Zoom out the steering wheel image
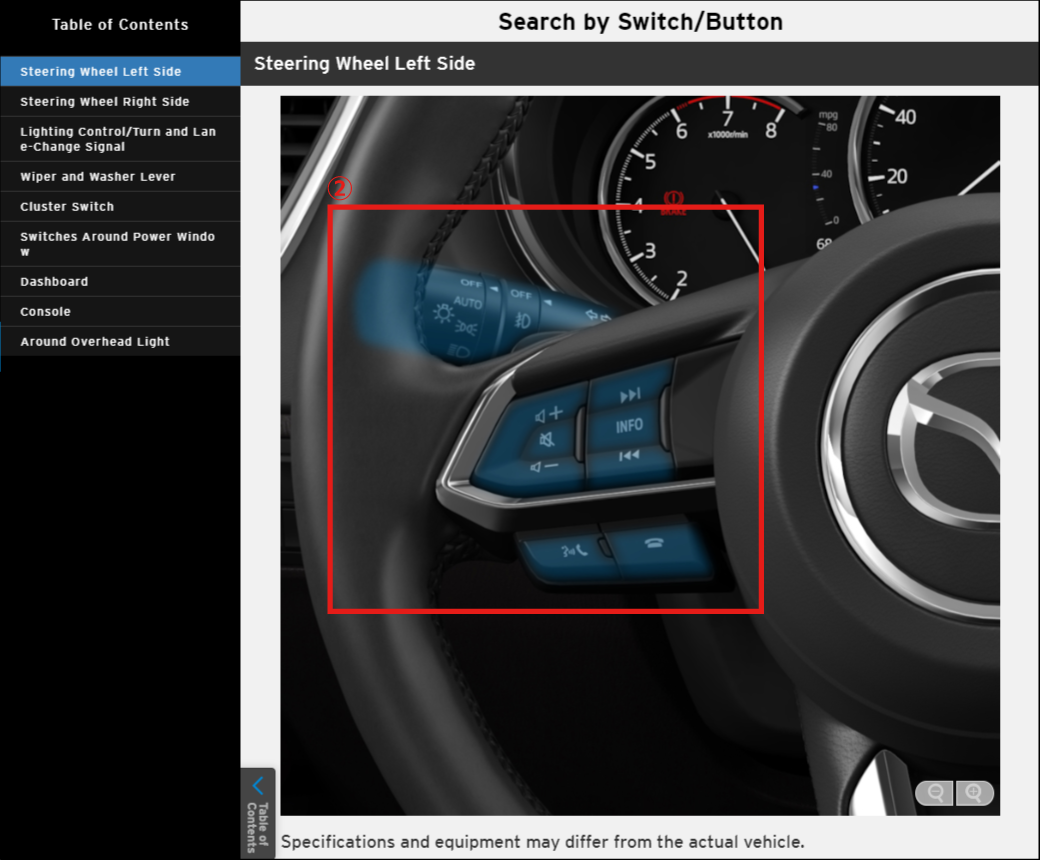Viewport: 1040px width, 860px height. [936, 793]
